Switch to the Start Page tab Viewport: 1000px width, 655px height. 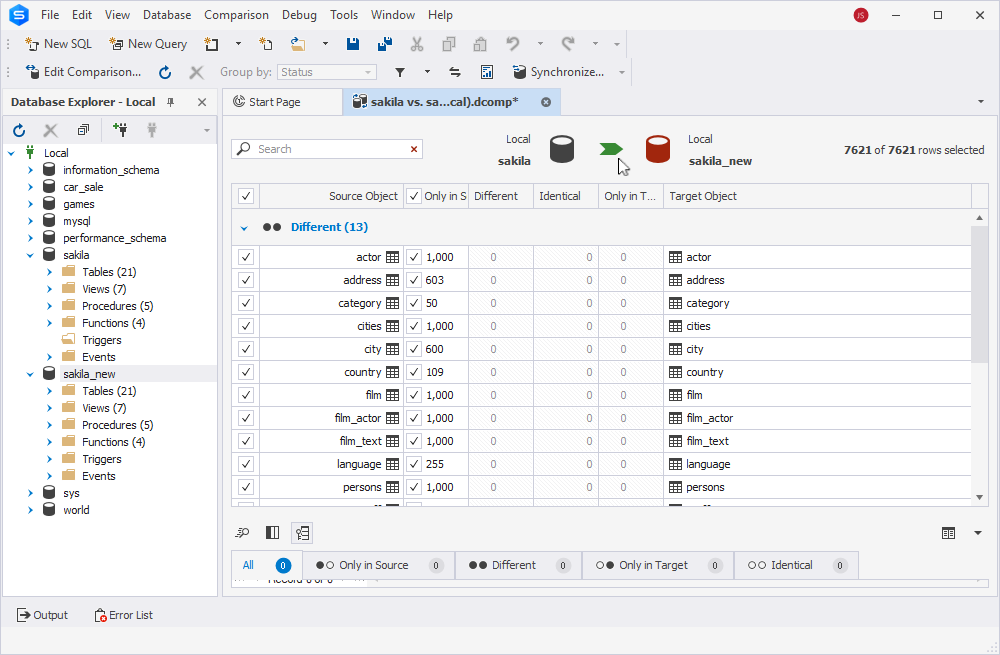point(274,102)
